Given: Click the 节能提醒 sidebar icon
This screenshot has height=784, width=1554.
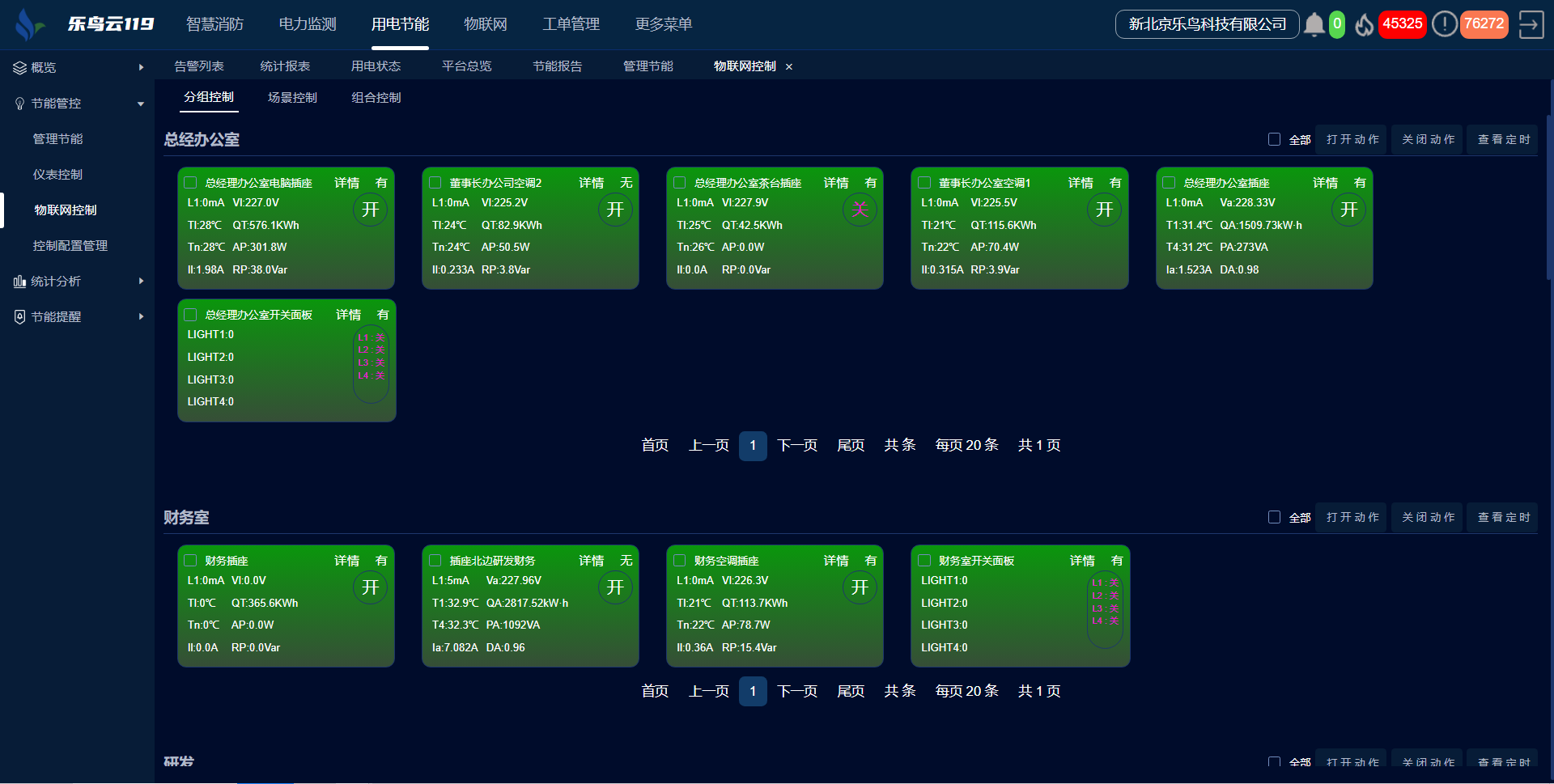Looking at the screenshot, I should pyautogui.click(x=19, y=317).
